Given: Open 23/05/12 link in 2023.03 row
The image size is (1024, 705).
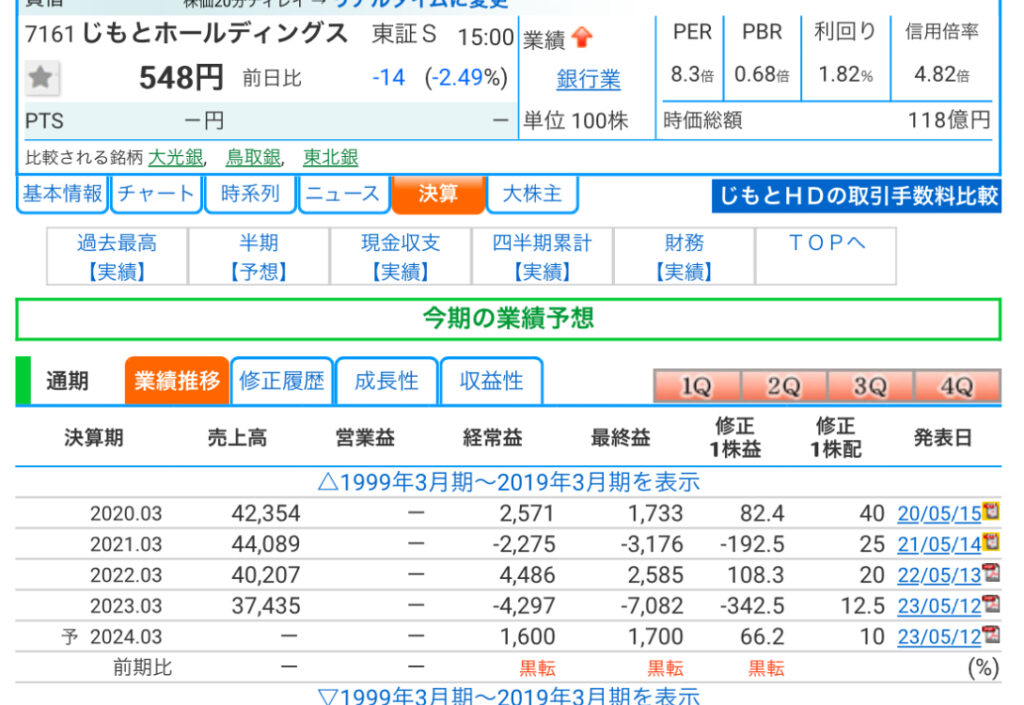Looking at the screenshot, I should pyautogui.click(x=939, y=606).
